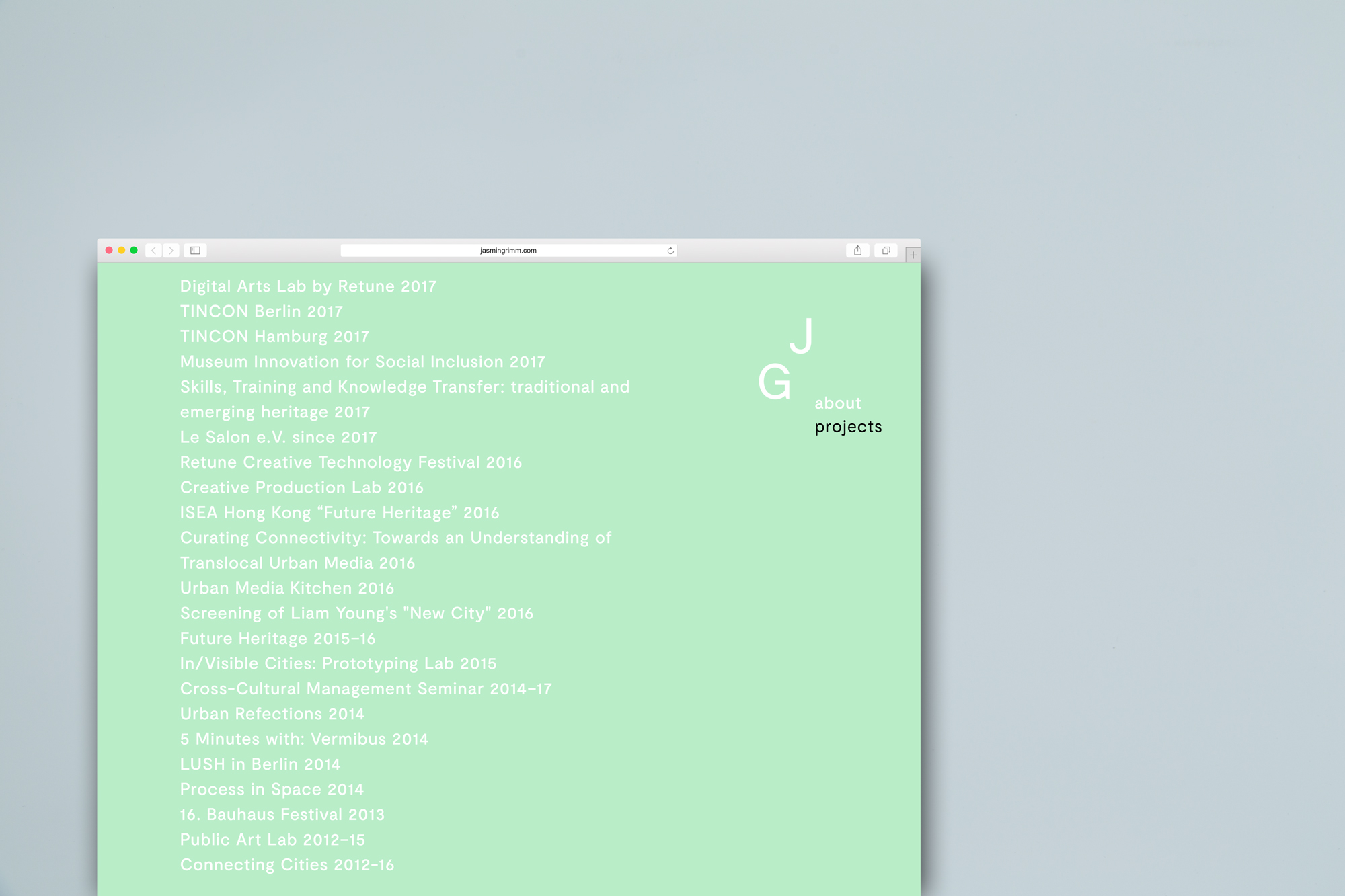Show all tabs overview icon
The image size is (1345, 896).
886,250
